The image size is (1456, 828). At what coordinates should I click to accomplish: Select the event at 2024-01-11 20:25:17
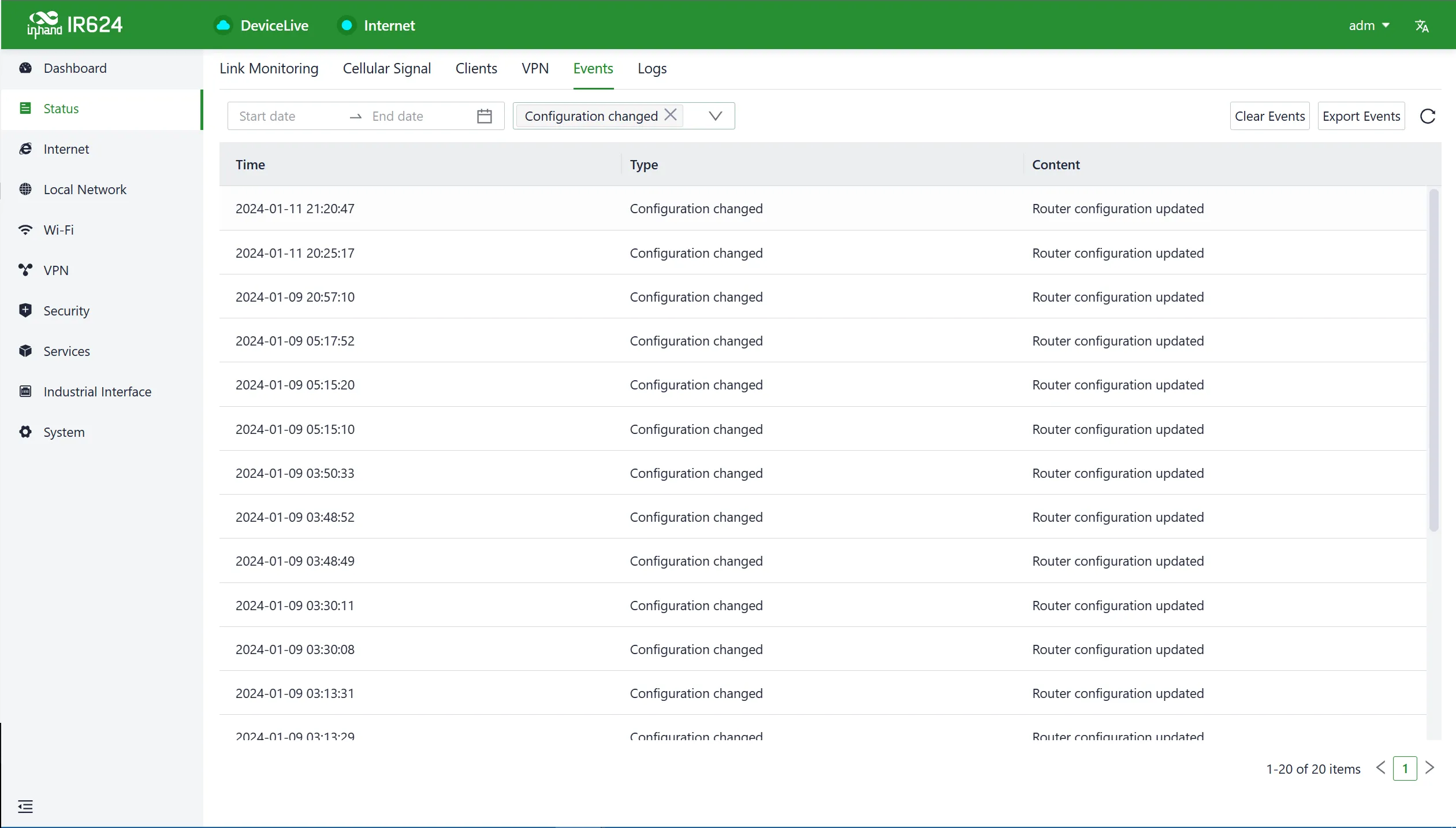pos(823,253)
